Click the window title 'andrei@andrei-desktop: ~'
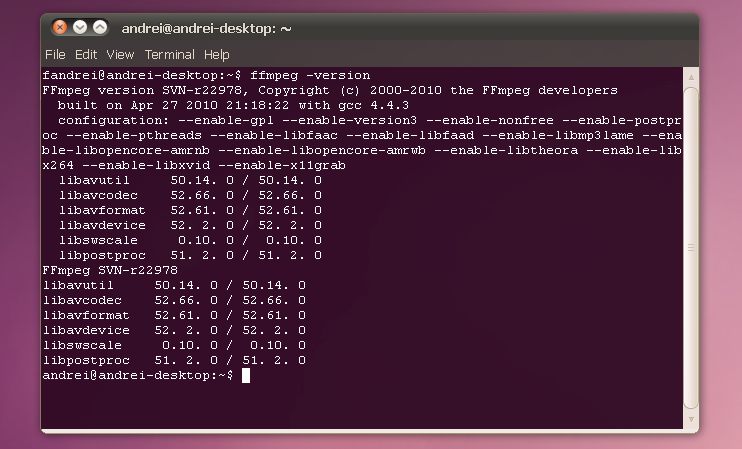The image size is (742, 449). [206, 29]
